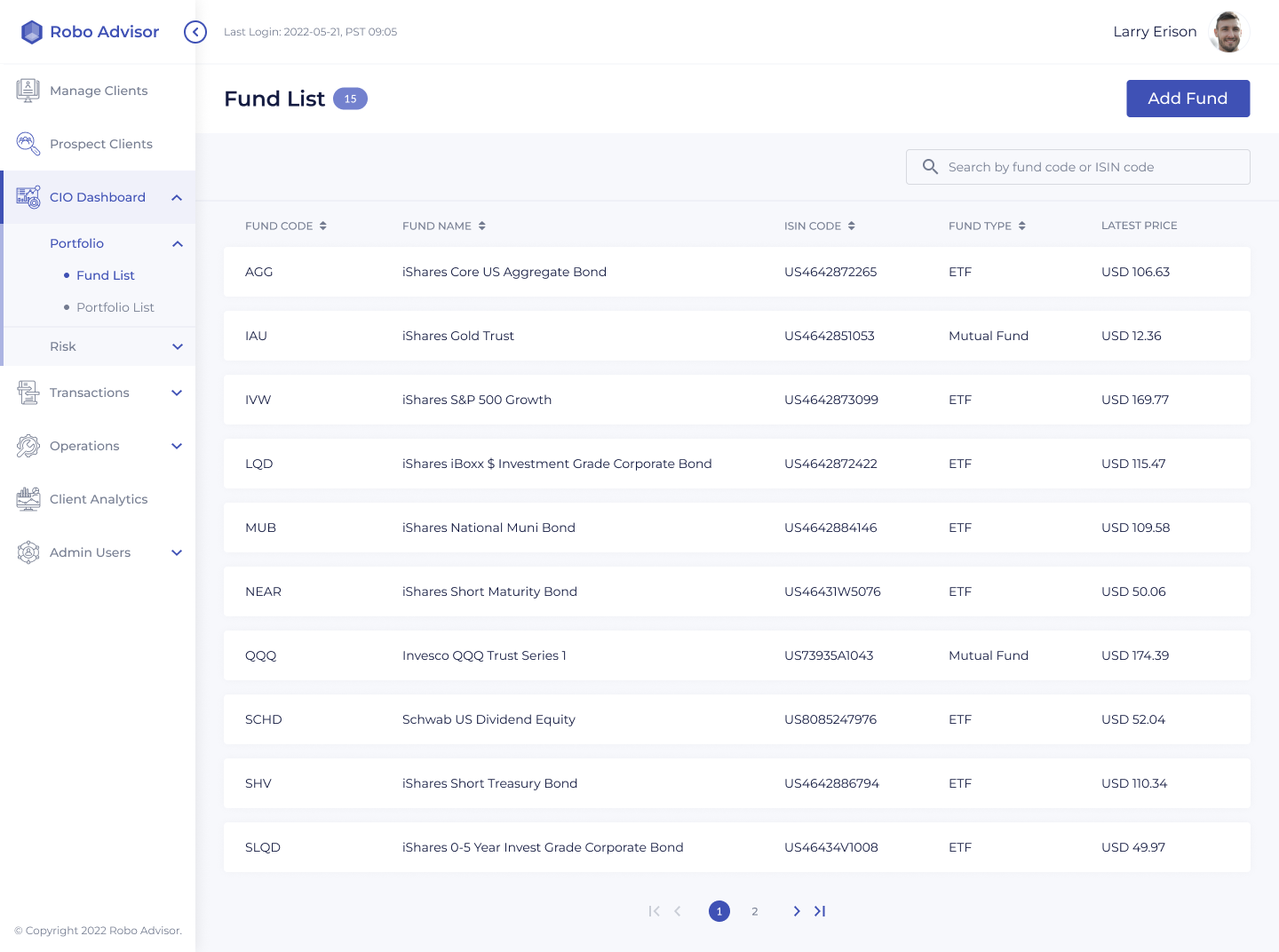Click the iShares S&P 500 Growth fund name
Screen dimensions: 1279x952
coord(477,400)
